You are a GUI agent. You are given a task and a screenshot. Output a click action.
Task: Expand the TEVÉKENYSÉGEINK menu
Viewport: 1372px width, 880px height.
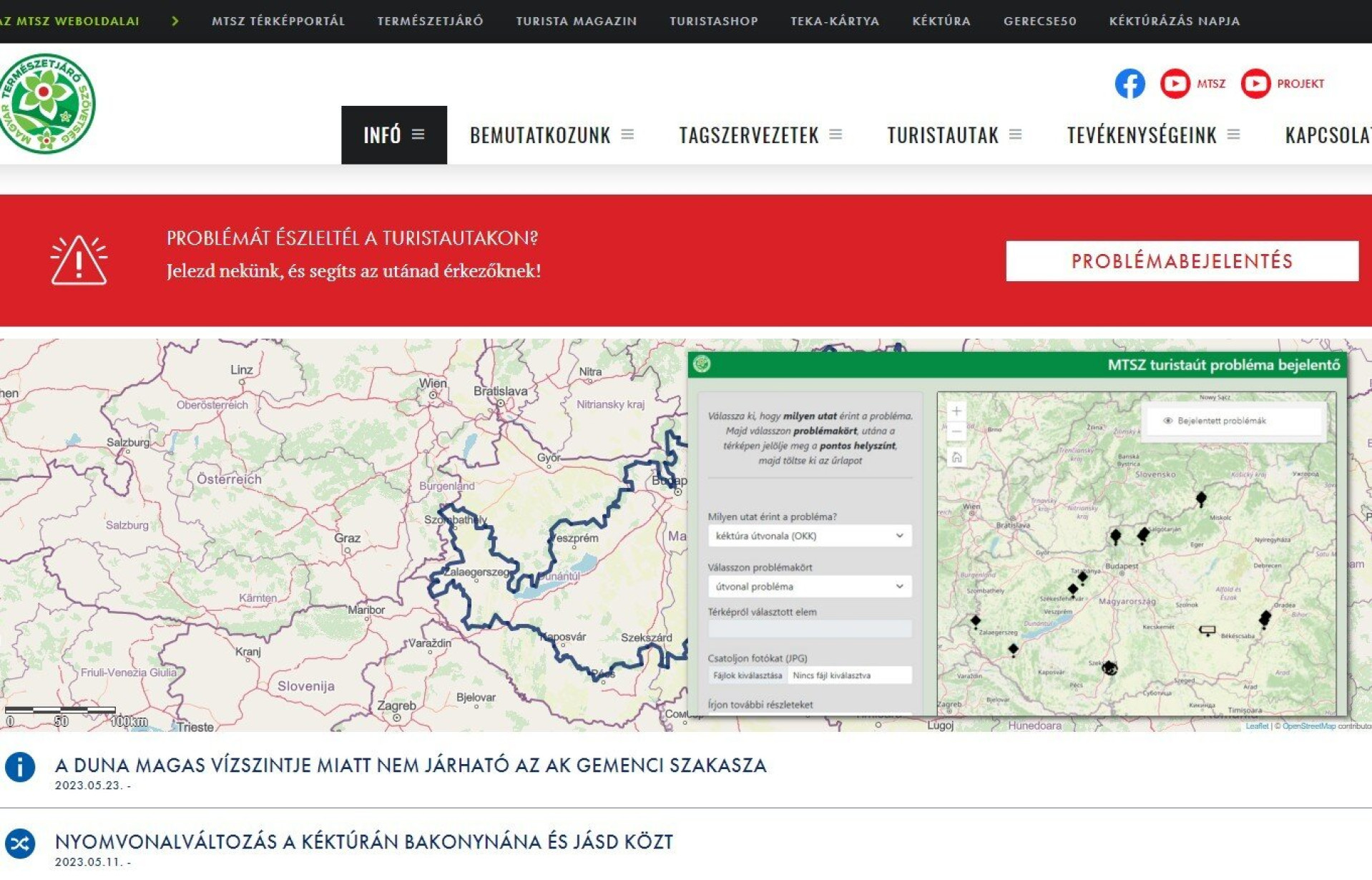(x=1153, y=135)
